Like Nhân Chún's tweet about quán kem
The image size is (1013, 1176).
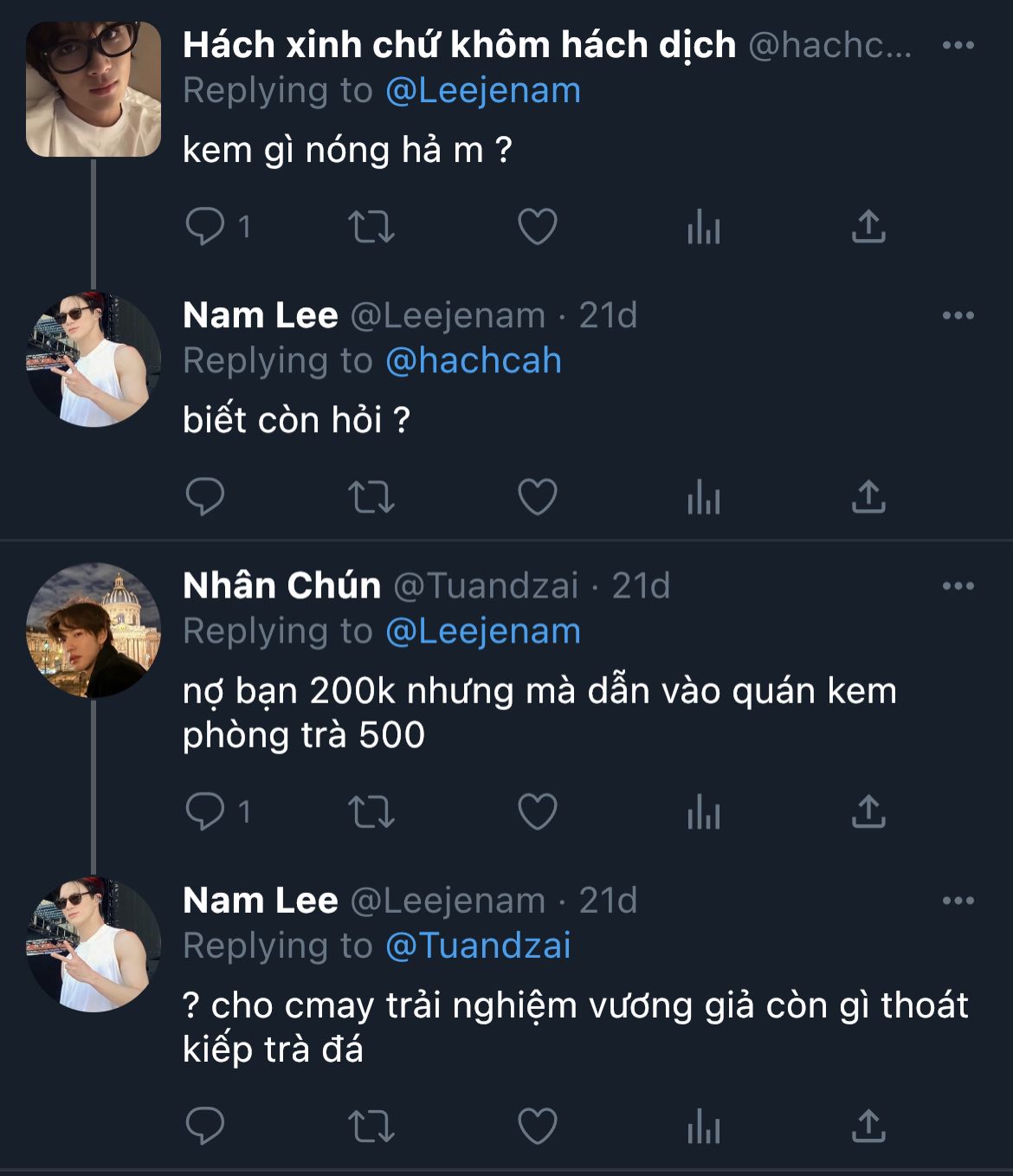pyautogui.click(x=537, y=812)
